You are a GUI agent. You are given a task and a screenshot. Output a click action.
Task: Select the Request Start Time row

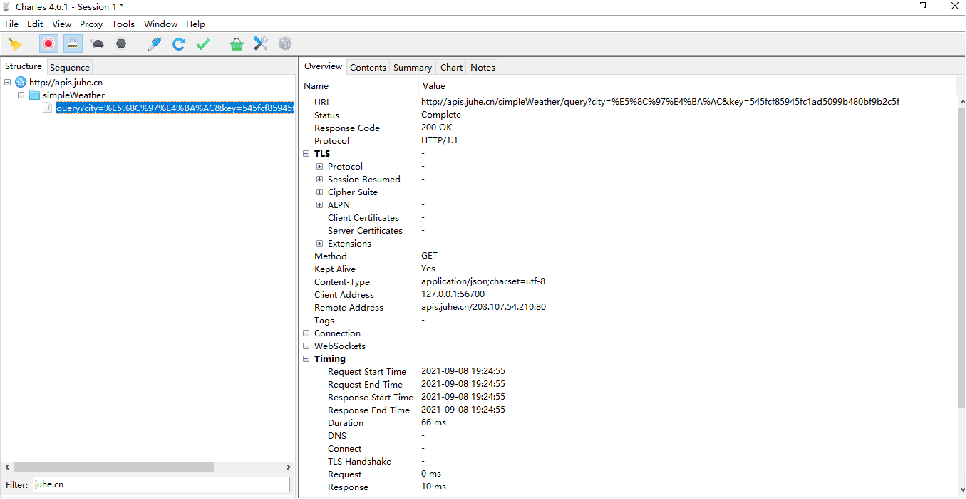pyautogui.click(x=628, y=371)
